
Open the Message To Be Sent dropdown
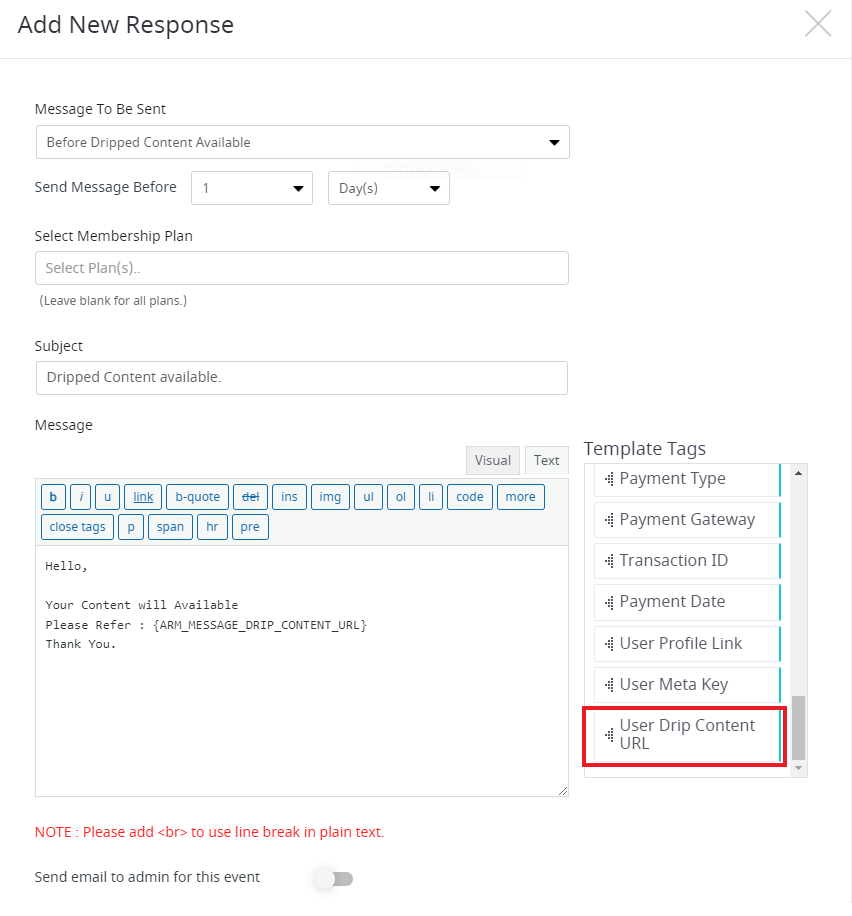click(303, 142)
